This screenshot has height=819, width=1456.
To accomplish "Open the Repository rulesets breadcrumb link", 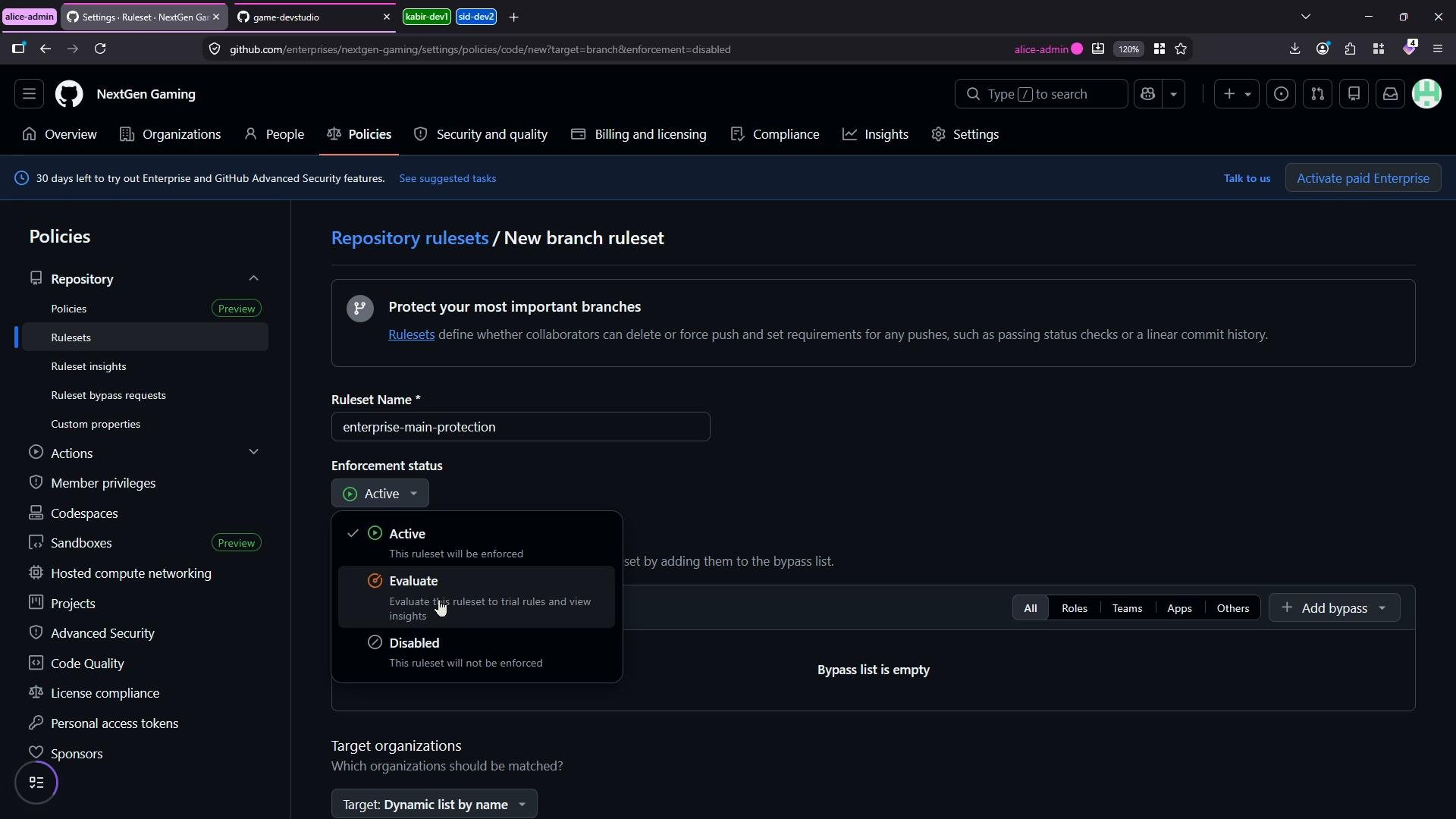I will (x=409, y=238).
